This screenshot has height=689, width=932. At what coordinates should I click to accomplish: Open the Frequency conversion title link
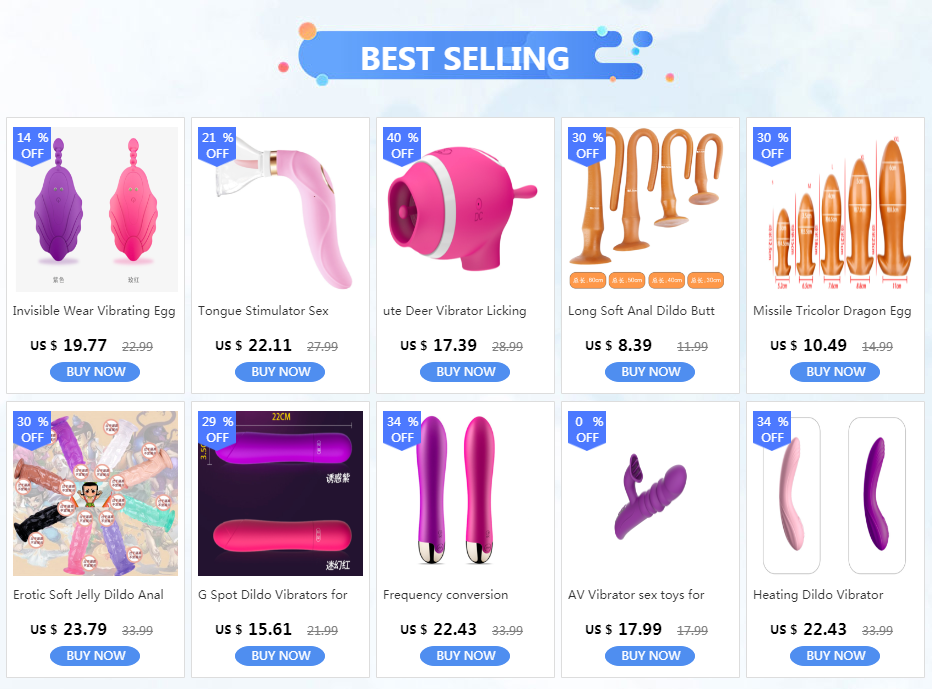(445, 595)
